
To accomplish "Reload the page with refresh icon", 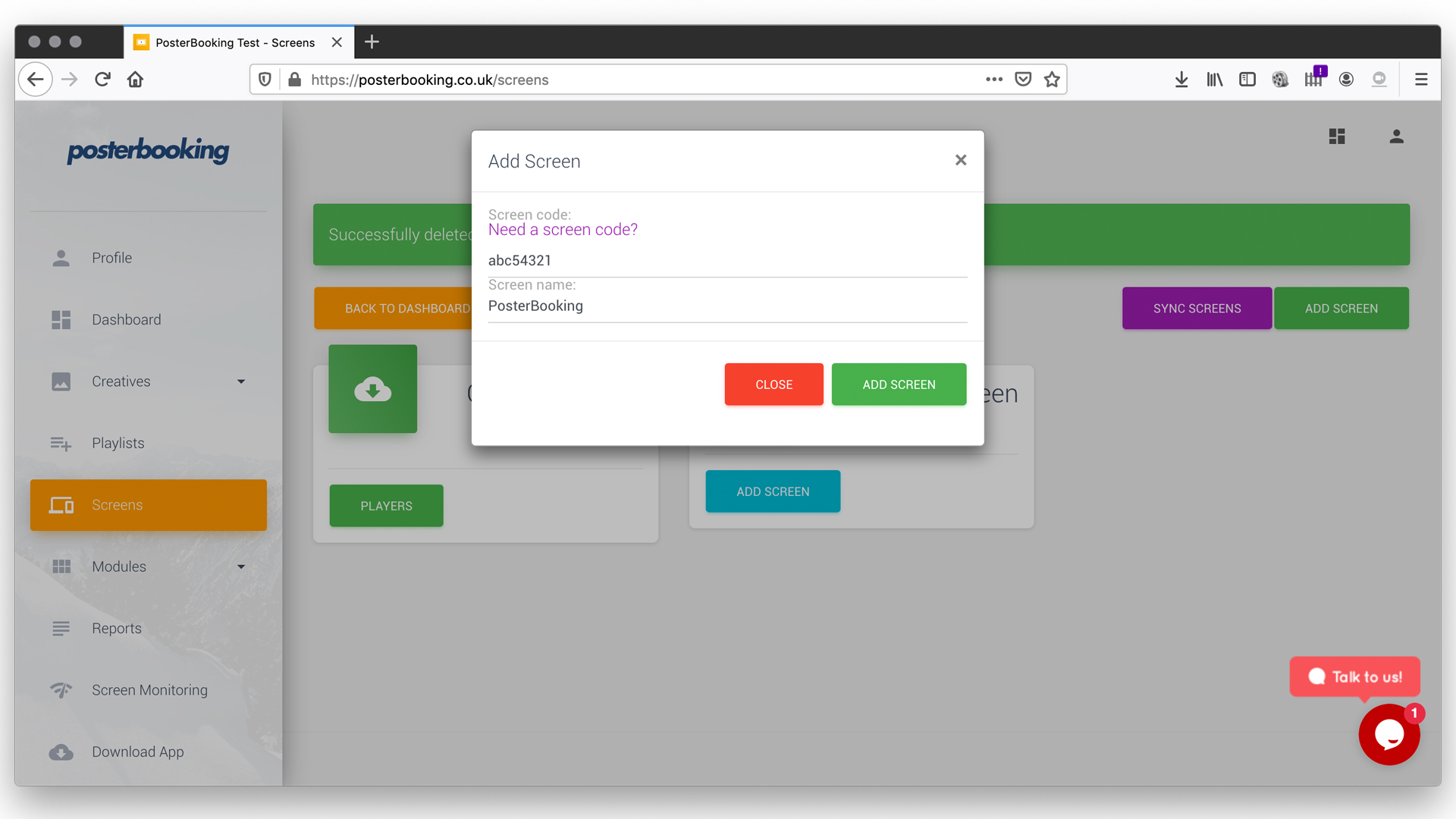I will (102, 80).
